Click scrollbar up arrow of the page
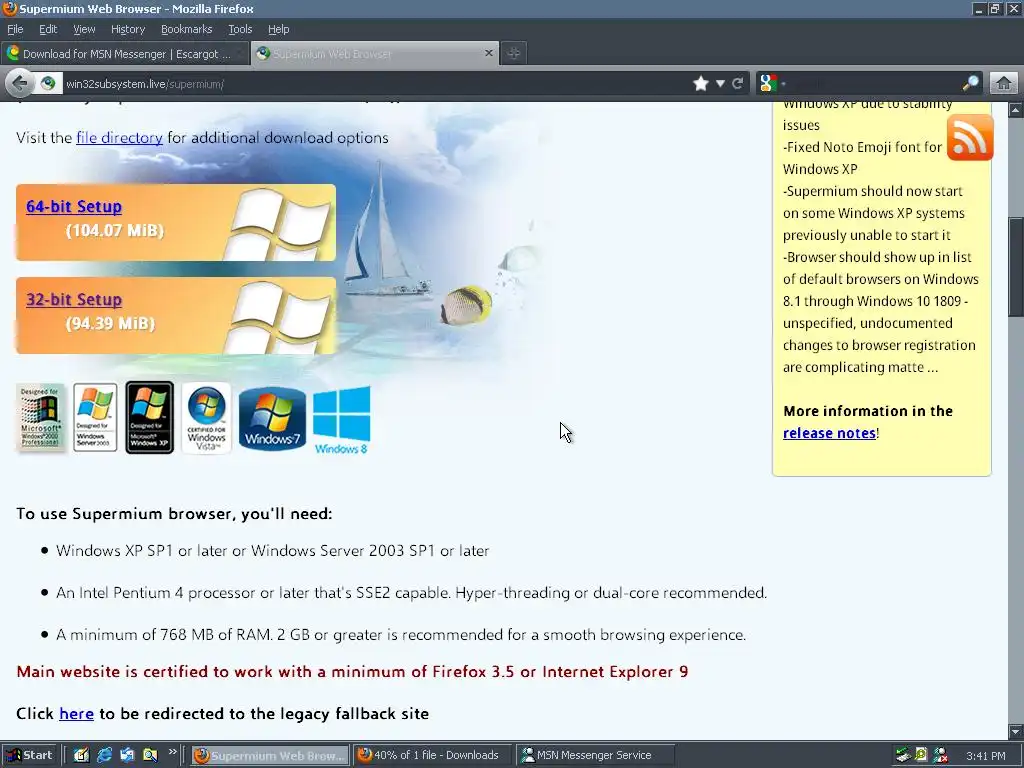The height and width of the screenshot is (768, 1024). pos(1016,110)
